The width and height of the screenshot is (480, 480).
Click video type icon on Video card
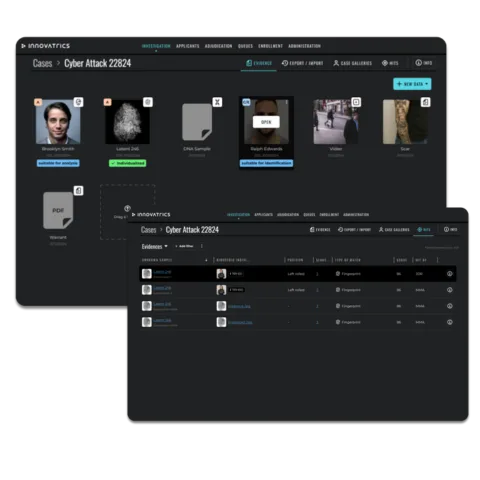click(356, 102)
